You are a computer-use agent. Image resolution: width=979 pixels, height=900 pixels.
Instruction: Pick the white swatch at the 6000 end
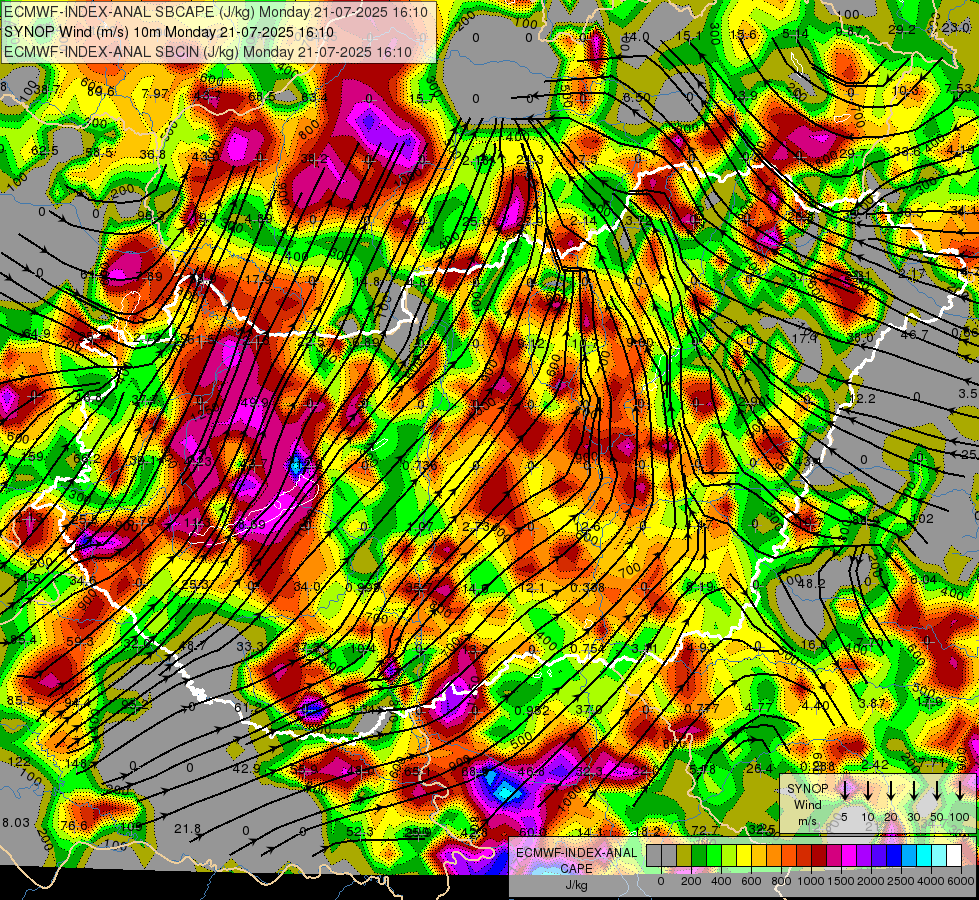point(954,855)
